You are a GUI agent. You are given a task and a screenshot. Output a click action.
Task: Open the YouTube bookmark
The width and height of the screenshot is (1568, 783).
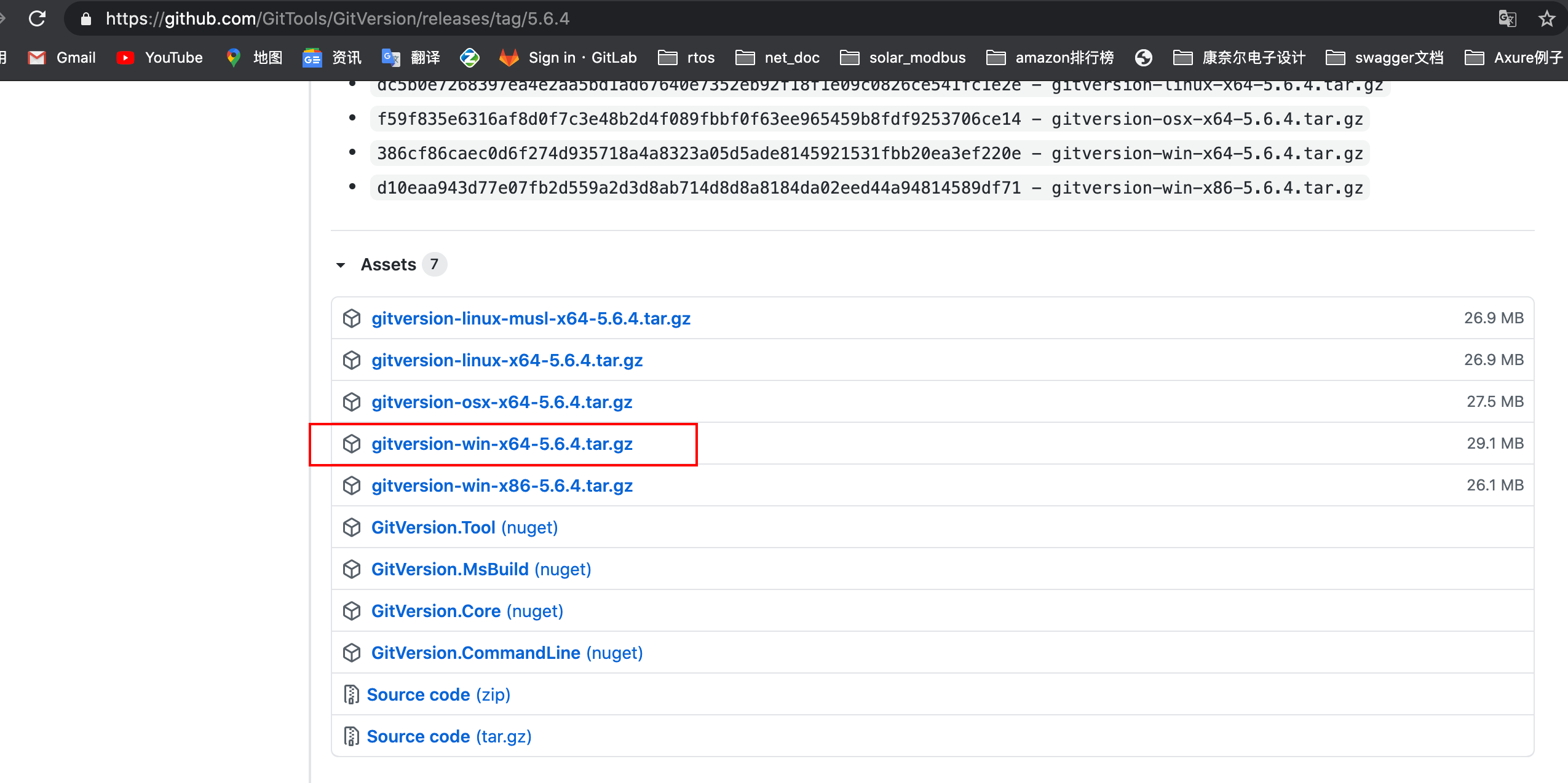tap(159, 58)
